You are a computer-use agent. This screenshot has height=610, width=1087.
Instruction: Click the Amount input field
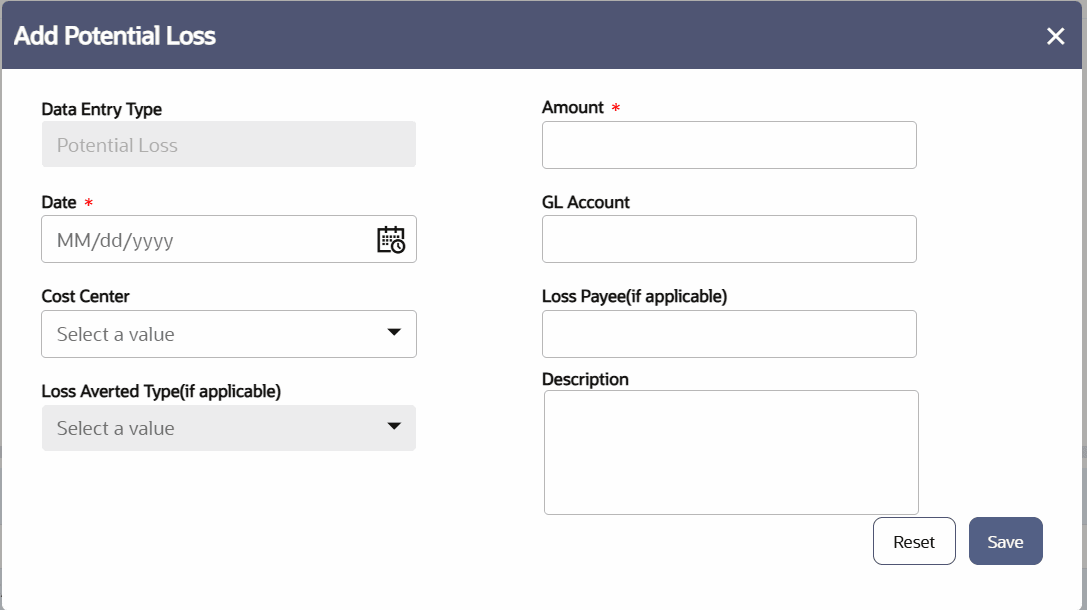point(729,145)
